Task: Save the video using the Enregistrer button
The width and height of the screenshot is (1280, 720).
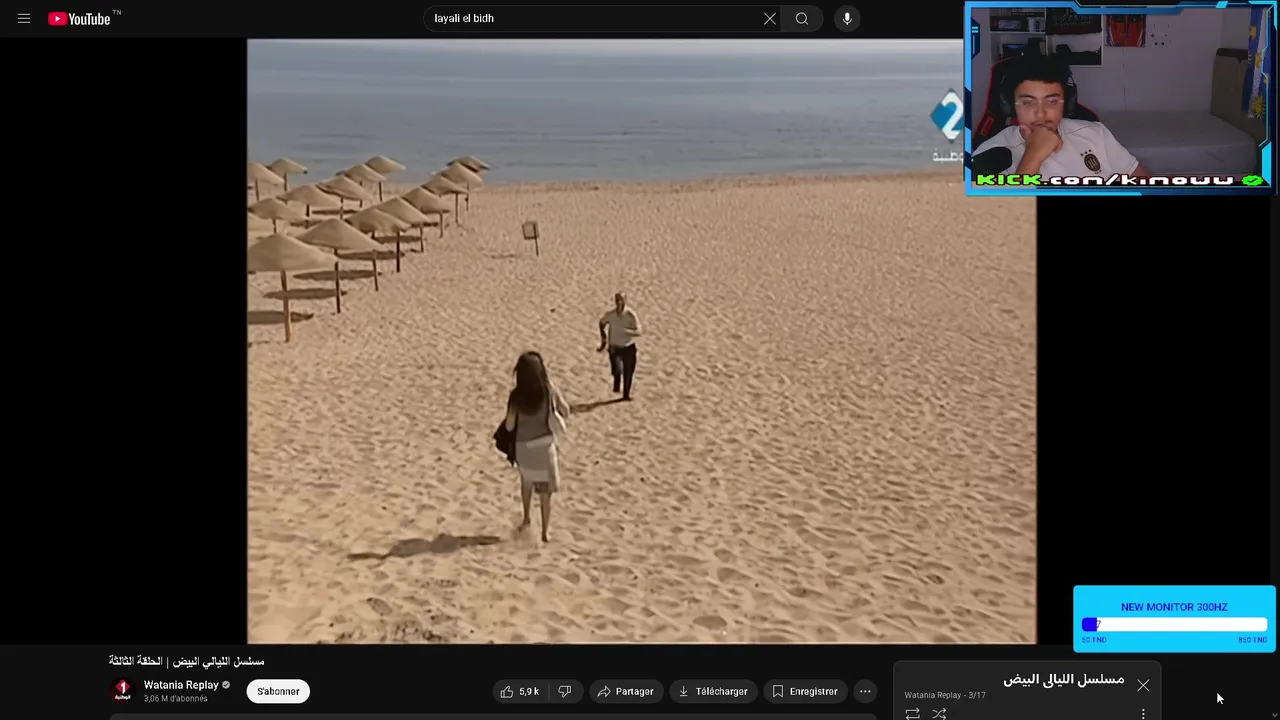Action: coord(805,691)
